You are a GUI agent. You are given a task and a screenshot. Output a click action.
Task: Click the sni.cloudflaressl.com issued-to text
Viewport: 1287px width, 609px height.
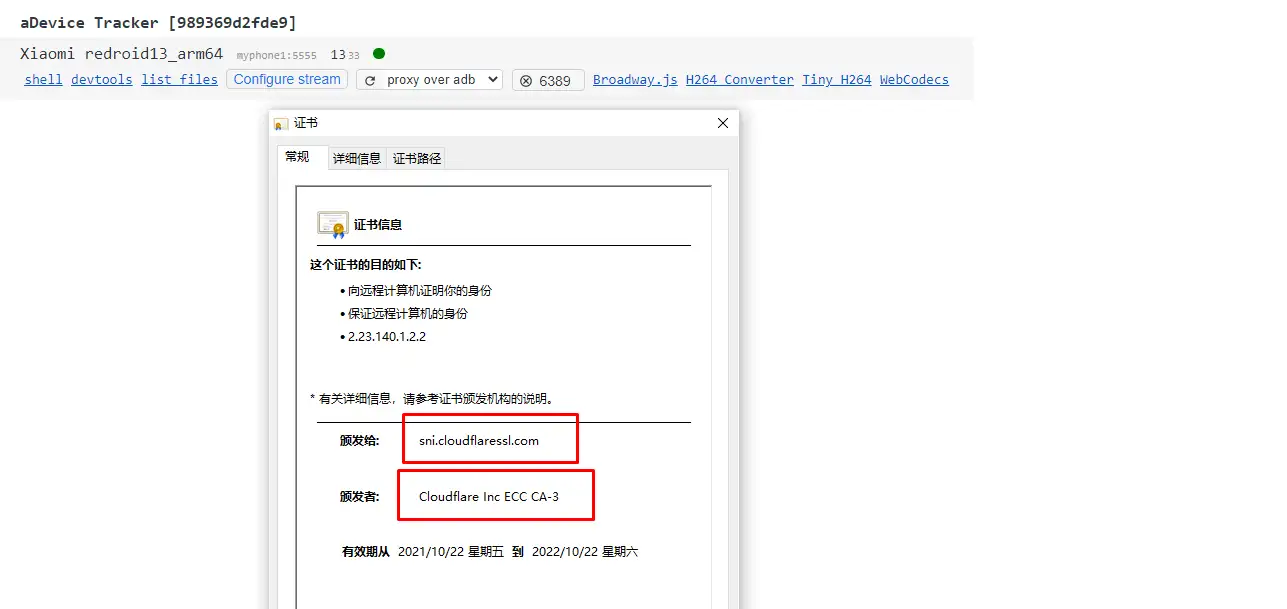pos(479,441)
